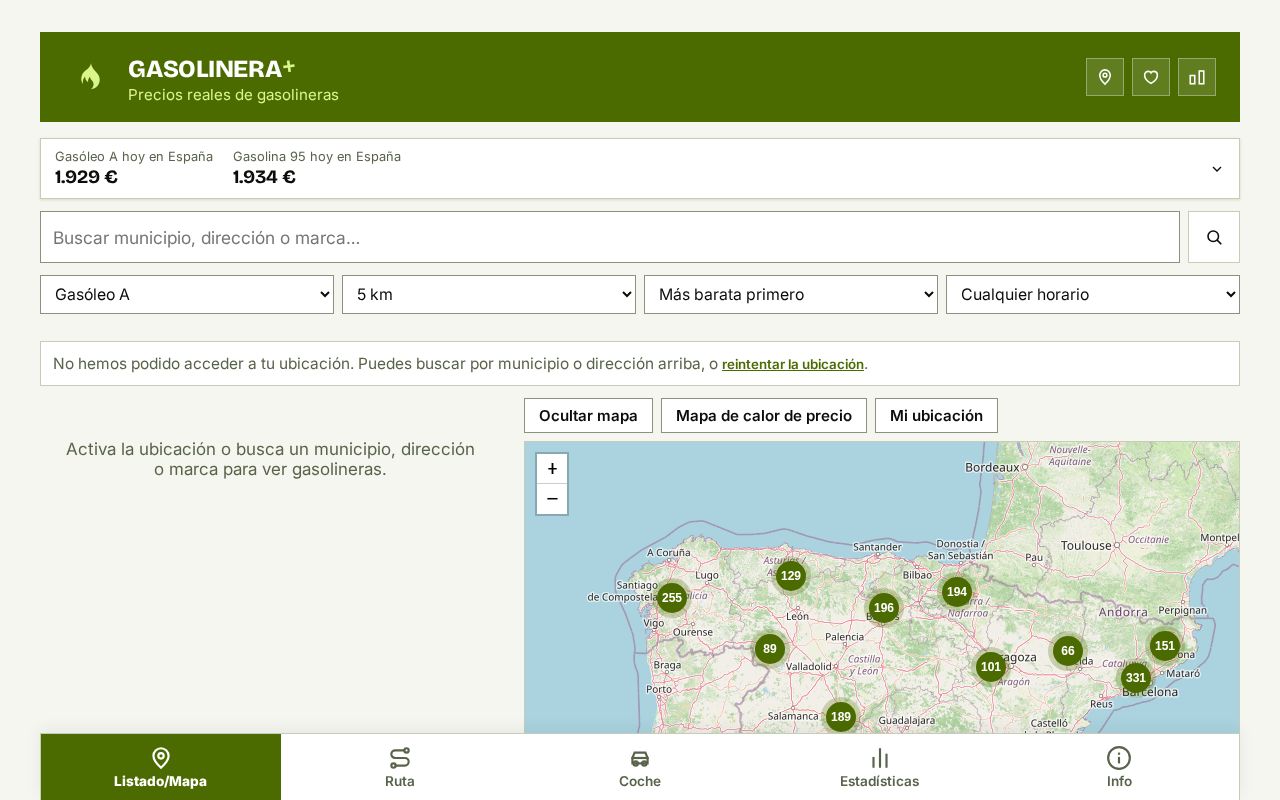Open the Cualquier horario schedule dropdown
The width and height of the screenshot is (1280, 800).
[1093, 295]
